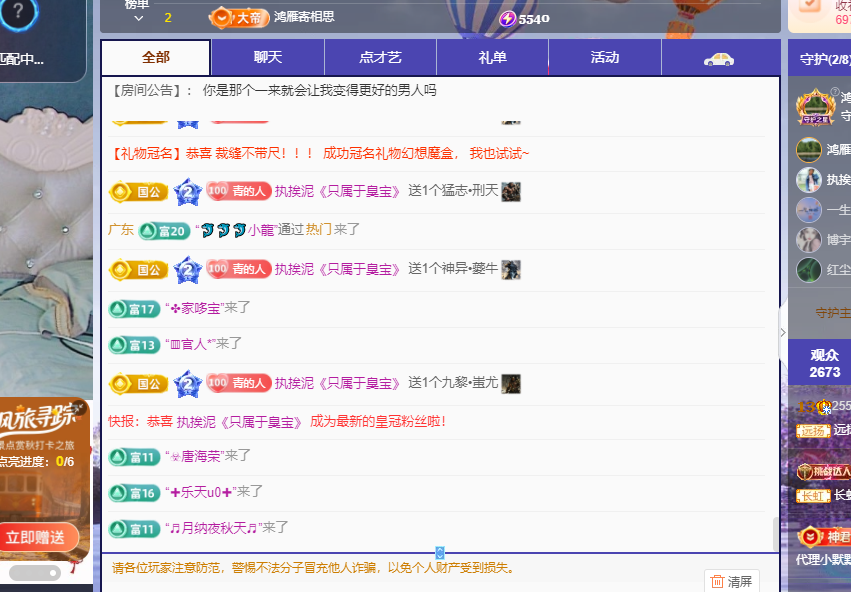The image size is (851, 592).
Task: Click the 立即赠送 button
Action: (x=36, y=537)
